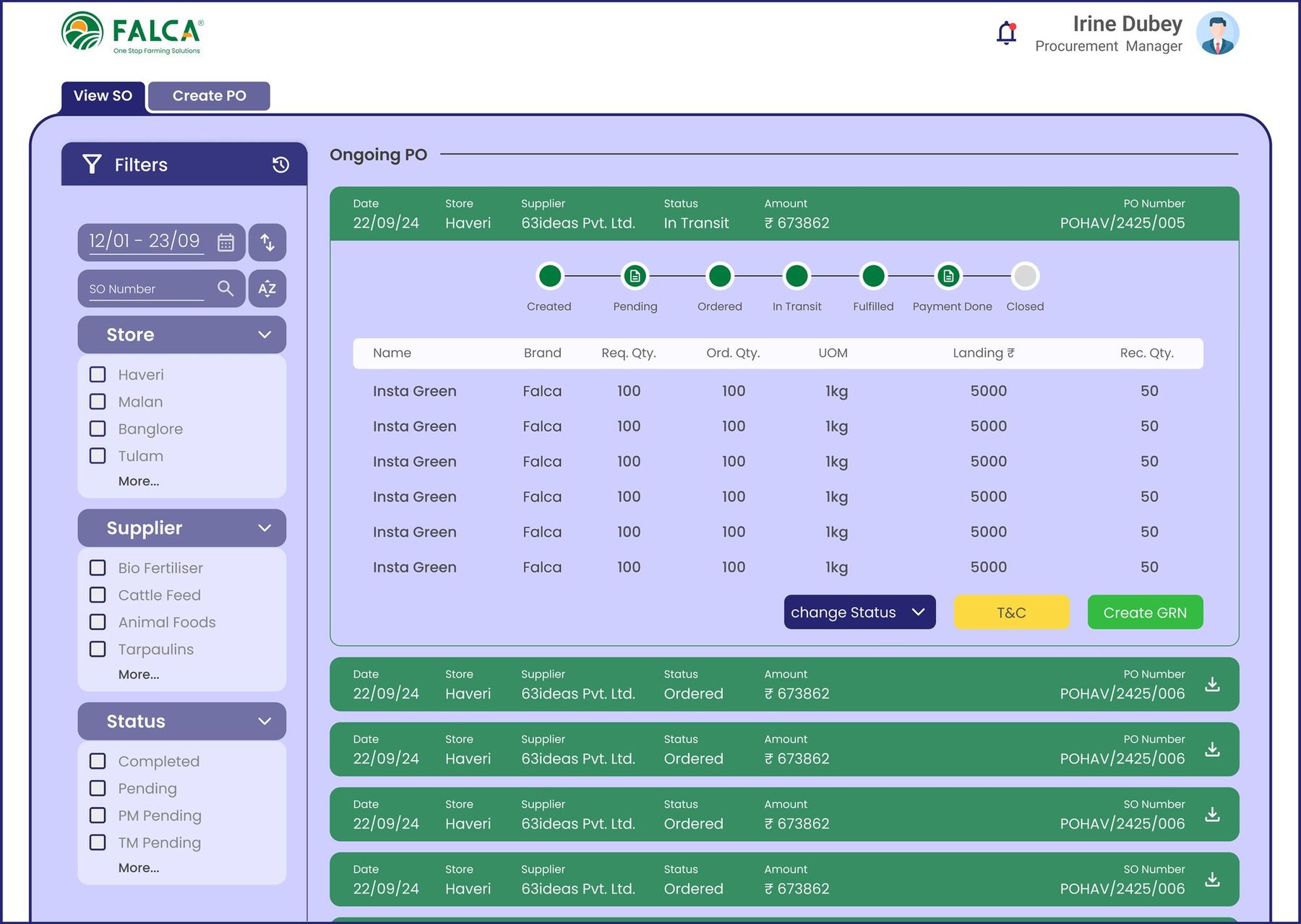Collapse the POHAV/2425/005 order header
Viewport: 1301px width, 924px height.
tap(784, 214)
